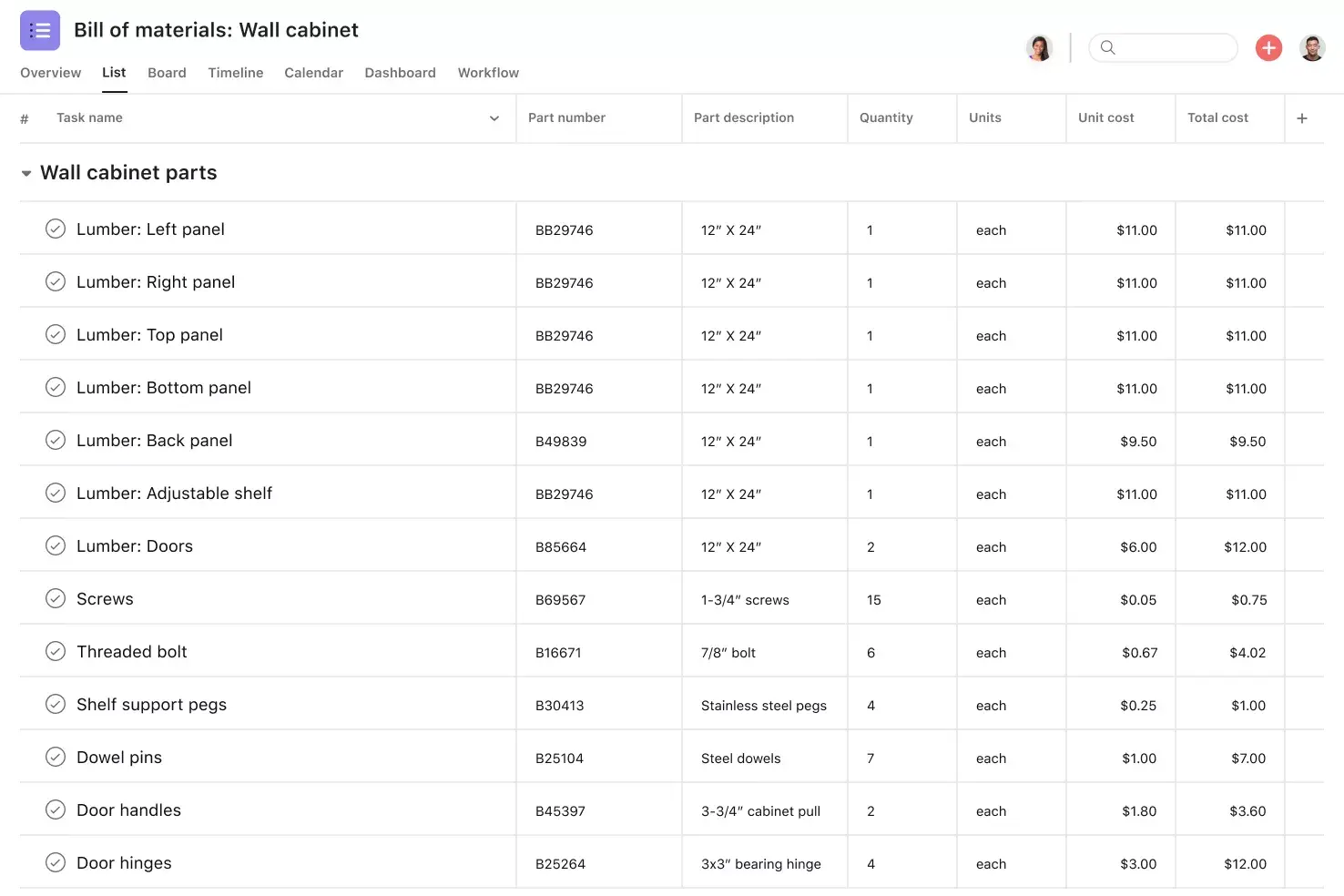Image resolution: width=1344 pixels, height=896 pixels.
Task: Open your profile avatar in the top right
Action: 1312,47
